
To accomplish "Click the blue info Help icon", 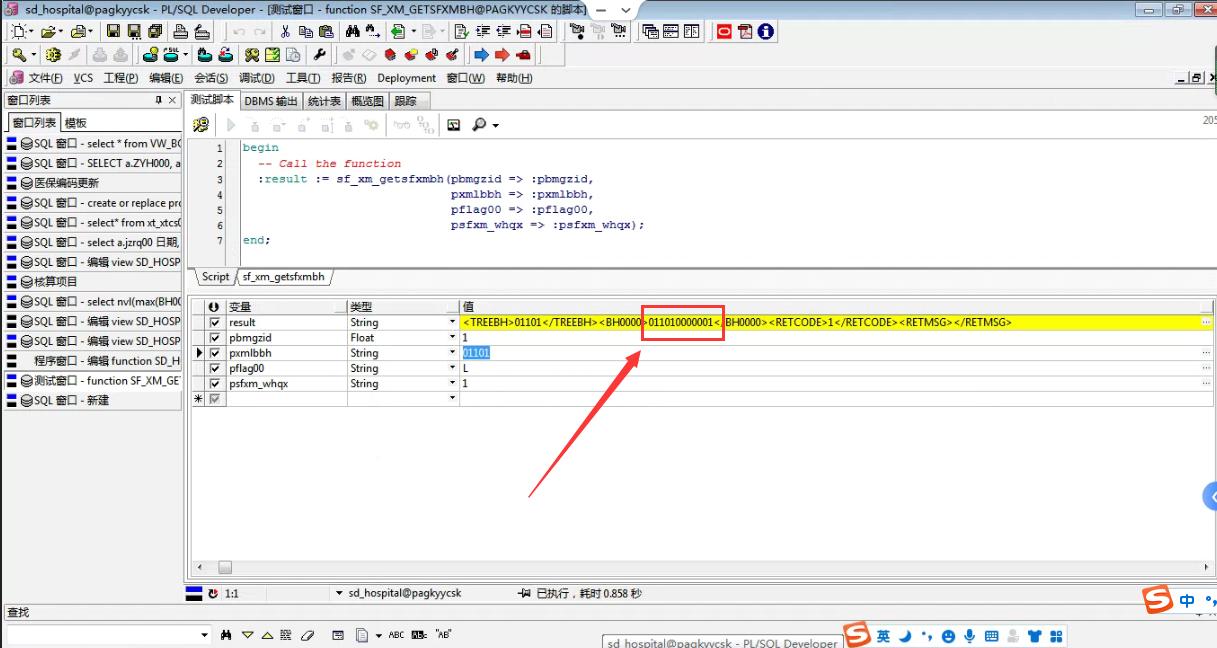I will [766, 32].
